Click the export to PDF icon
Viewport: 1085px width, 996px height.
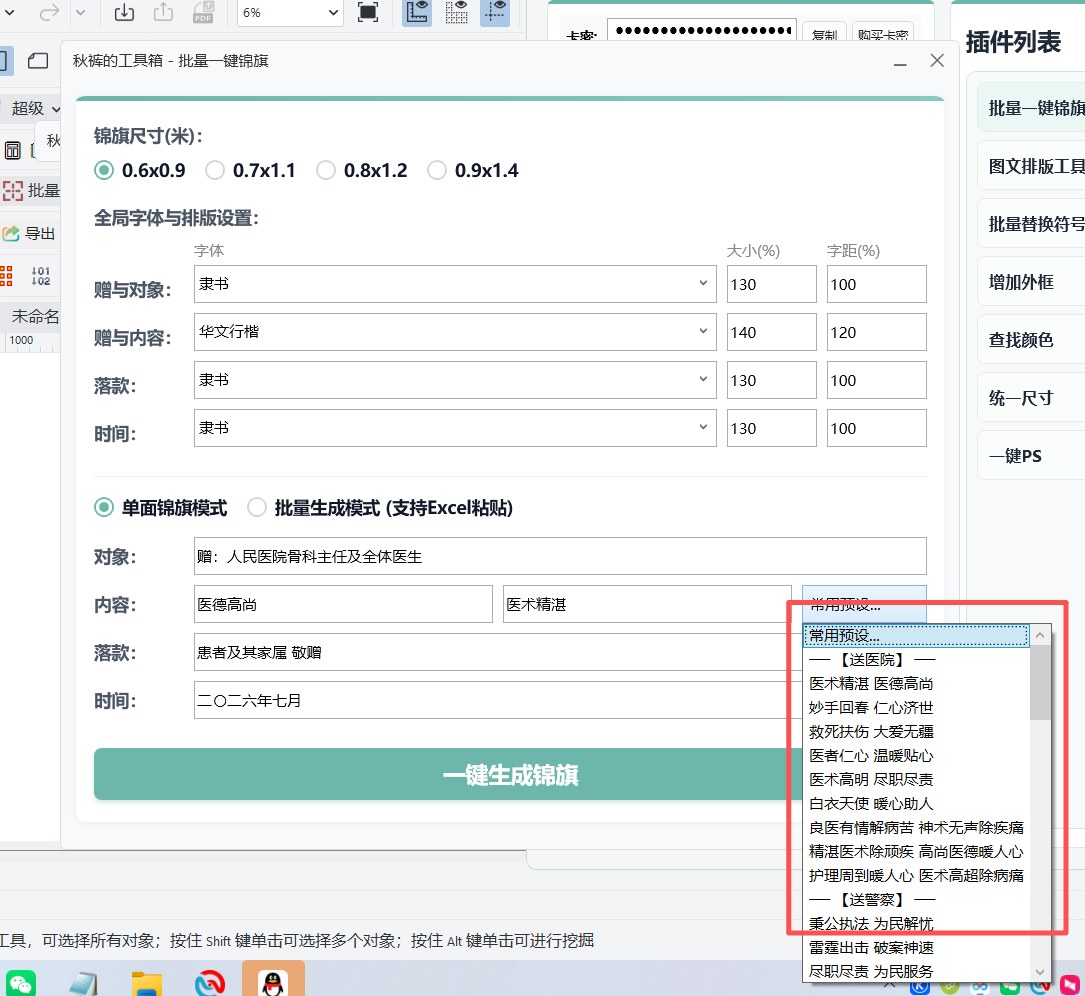[x=203, y=12]
